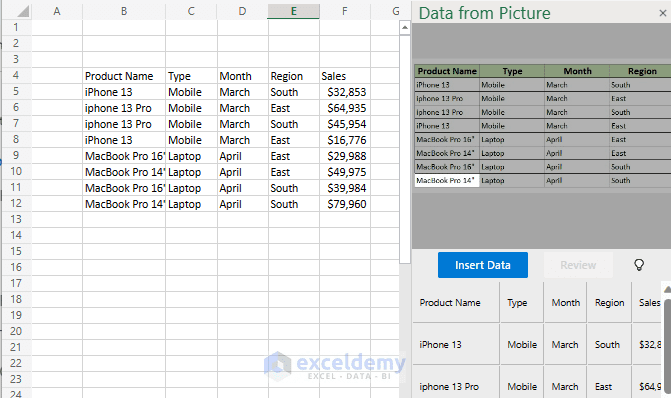Select column D header
Viewport: 671px width, 398px height.
tap(242, 11)
